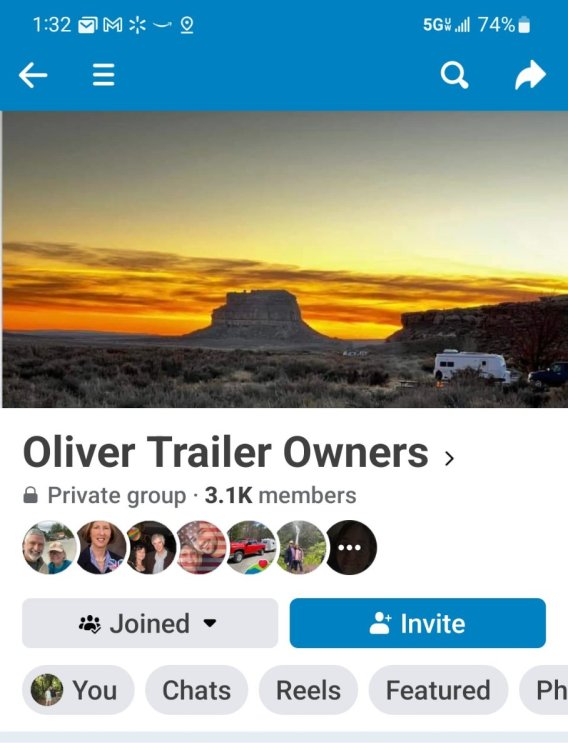Select the Featured tab
Image resolution: width=568 pixels, height=750 pixels.
[x=438, y=690]
